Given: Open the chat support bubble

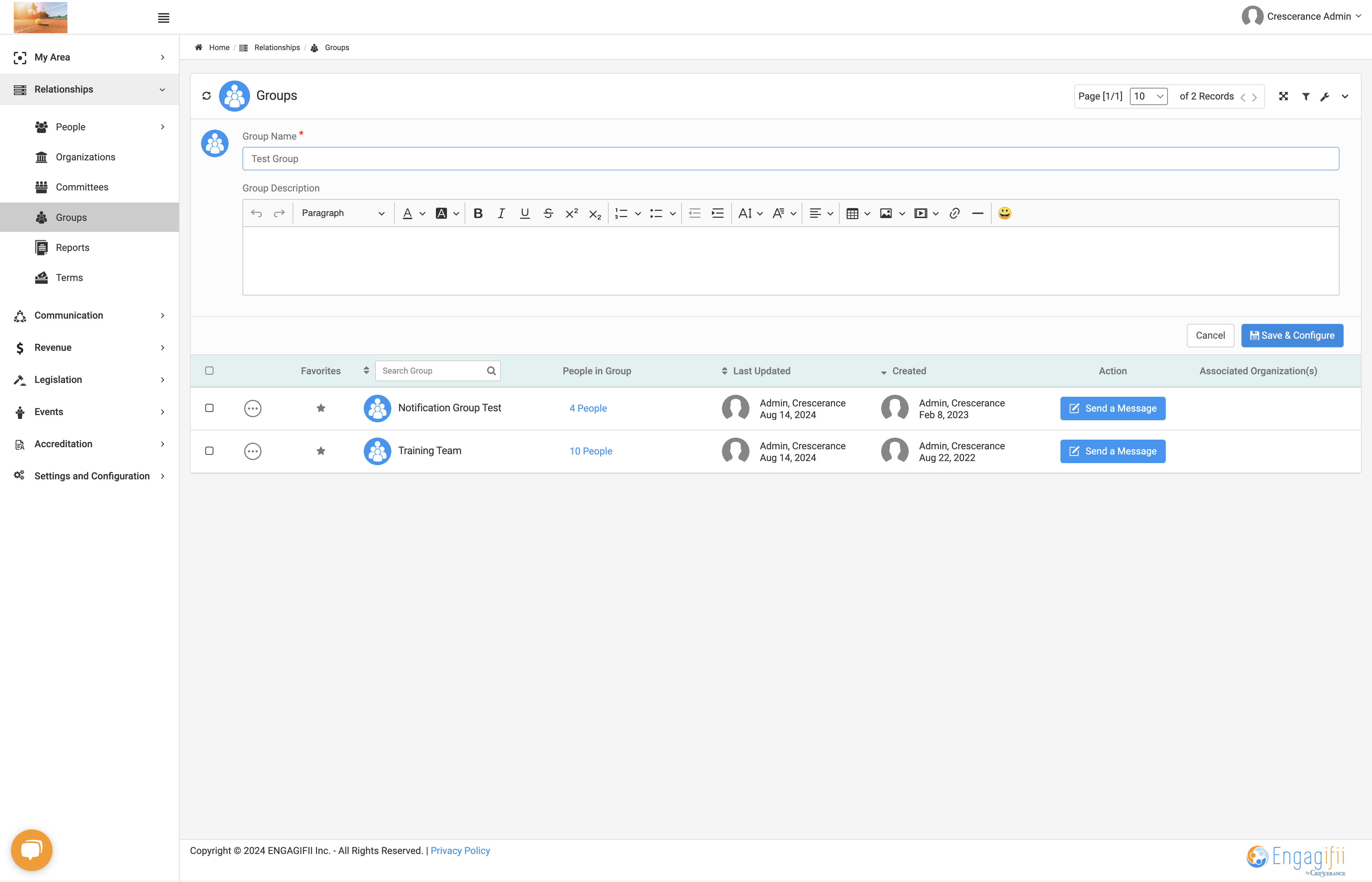Looking at the screenshot, I should point(31,850).
